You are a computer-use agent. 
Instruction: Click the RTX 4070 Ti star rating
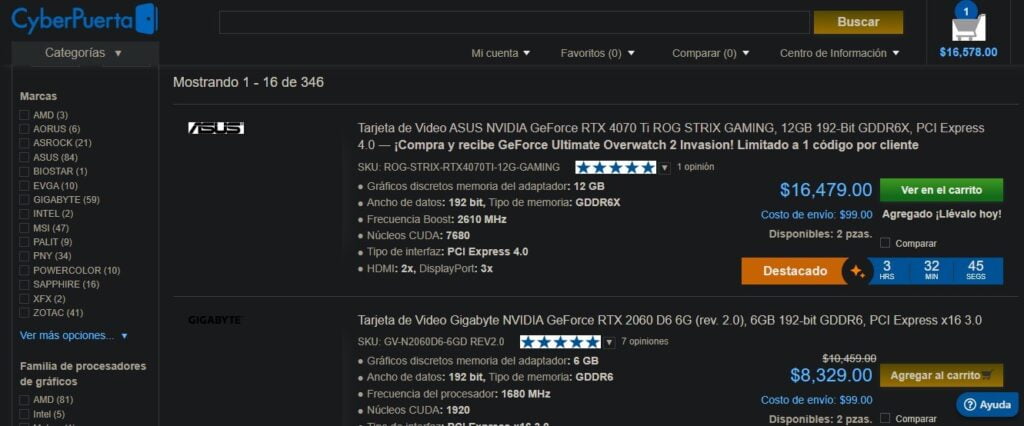click(615, 167)
